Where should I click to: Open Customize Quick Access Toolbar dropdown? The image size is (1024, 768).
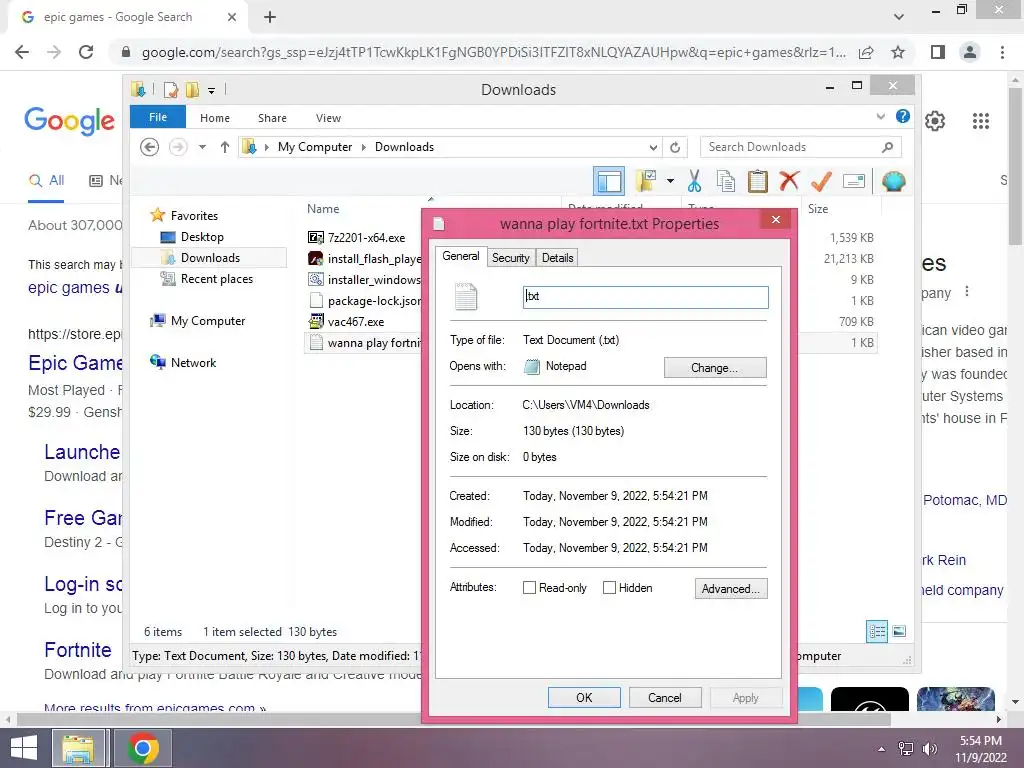click(x=211, y=91)
